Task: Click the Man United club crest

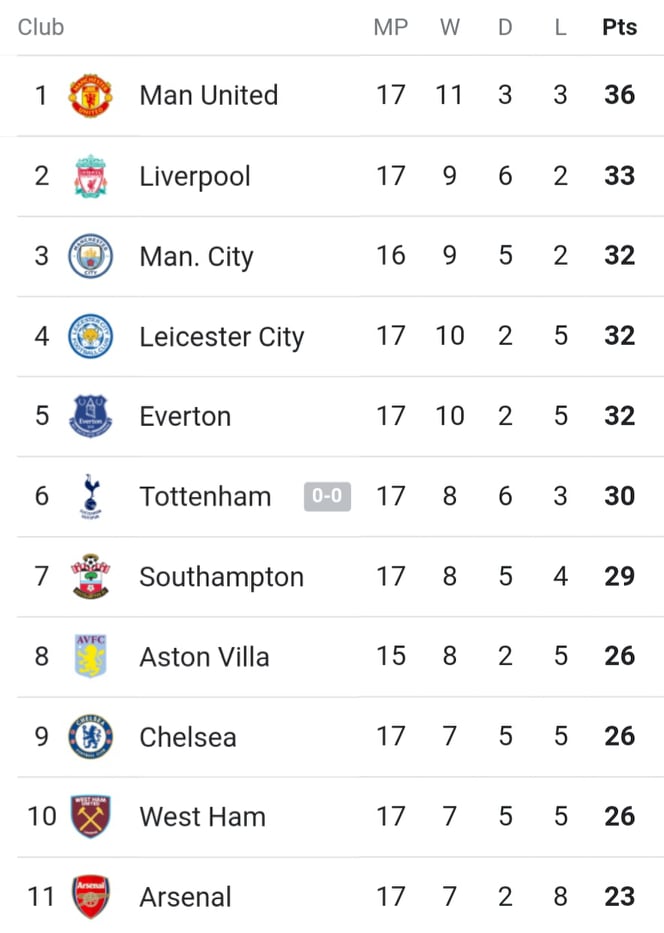Action: (x=90, y=95)
